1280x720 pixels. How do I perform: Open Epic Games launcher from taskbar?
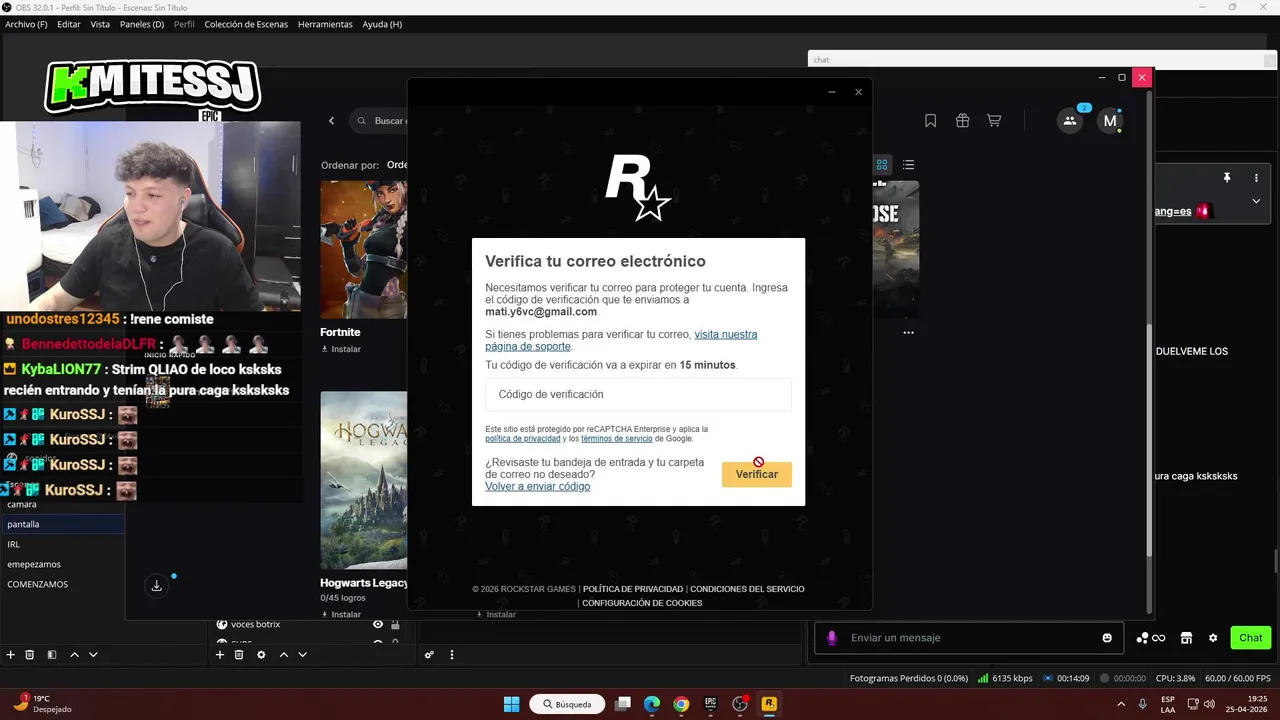710,704
